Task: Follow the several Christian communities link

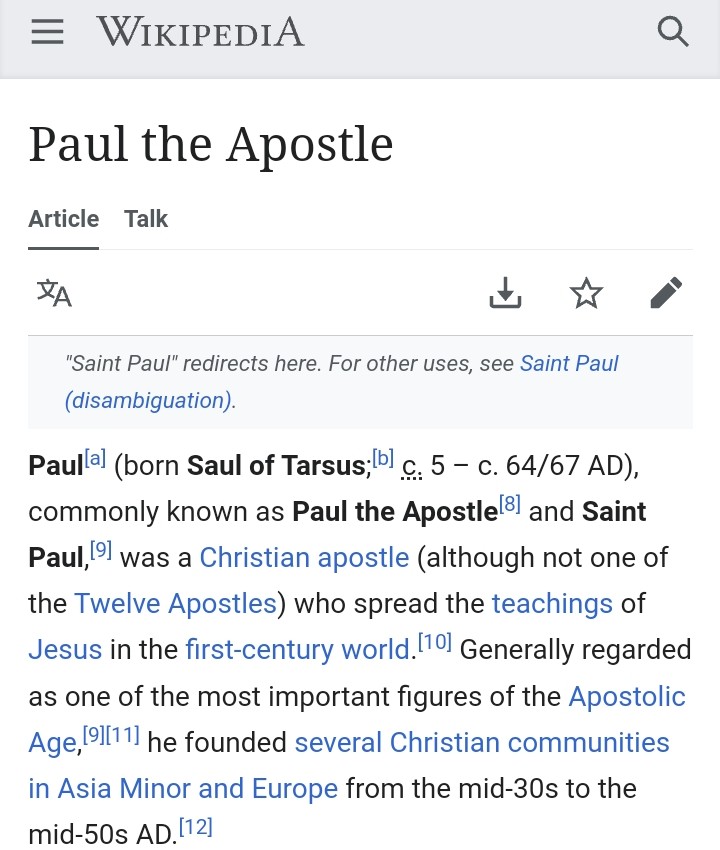Action: tap(482, 742)
